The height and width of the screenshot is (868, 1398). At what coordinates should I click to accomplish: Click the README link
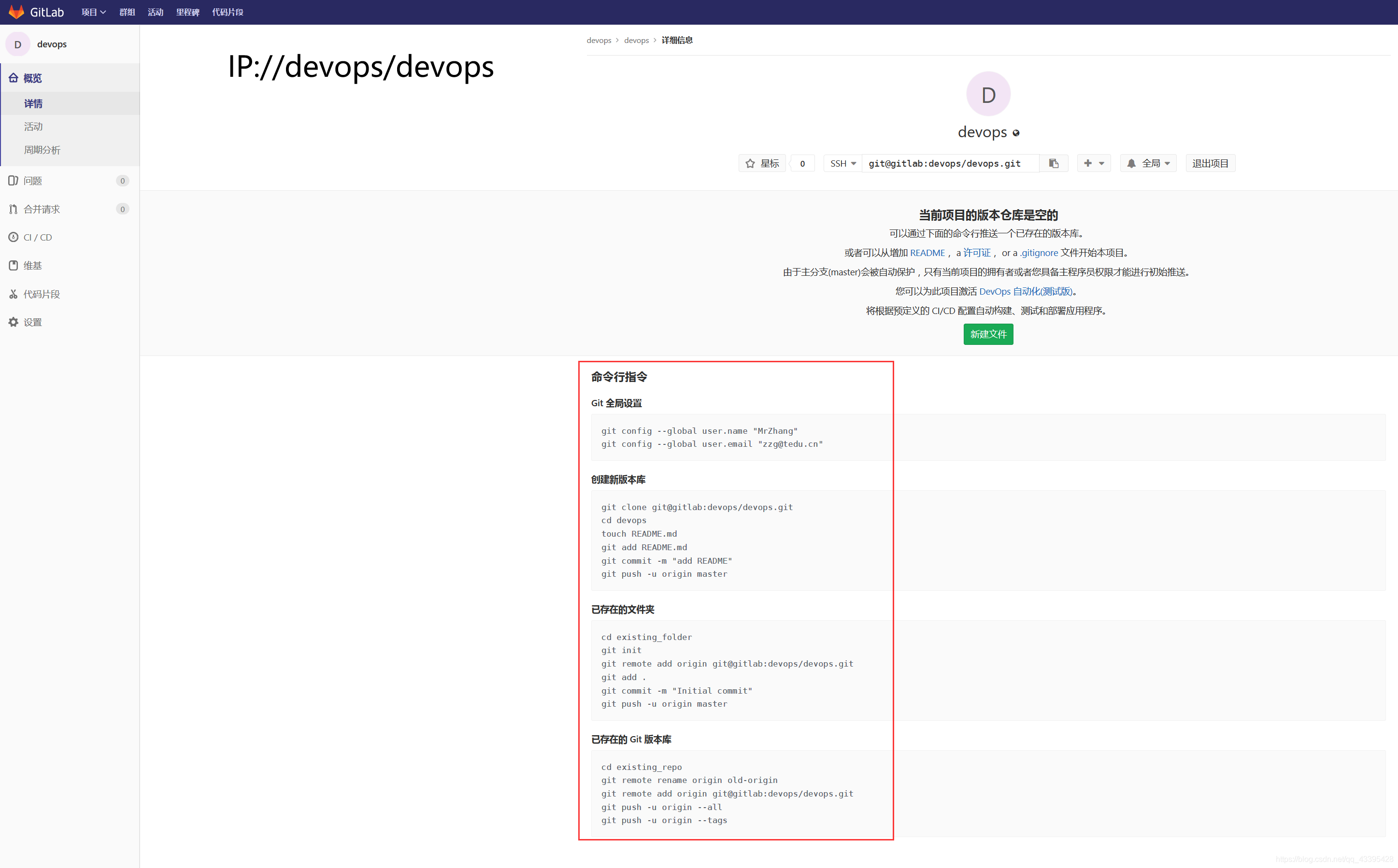pos(927,253)
